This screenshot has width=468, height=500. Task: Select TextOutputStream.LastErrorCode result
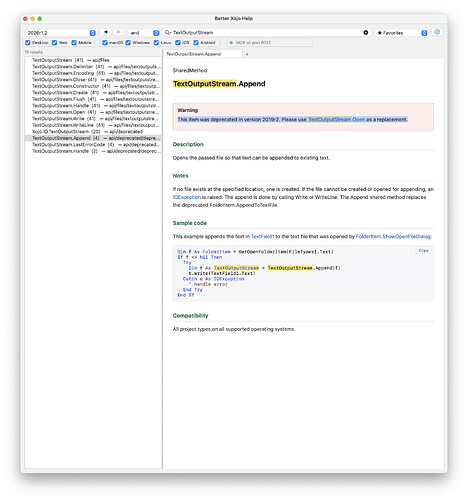tap(93, 145)
